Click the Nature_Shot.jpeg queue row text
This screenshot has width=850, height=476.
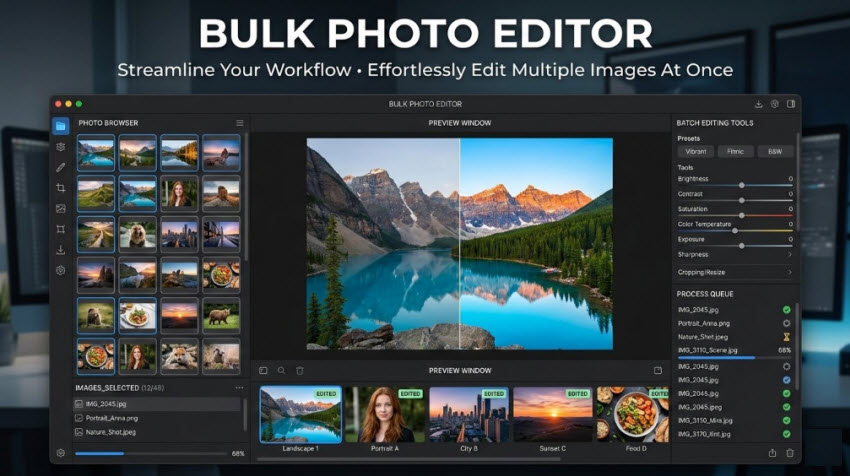pyautogui.click(x=703, y=337)
